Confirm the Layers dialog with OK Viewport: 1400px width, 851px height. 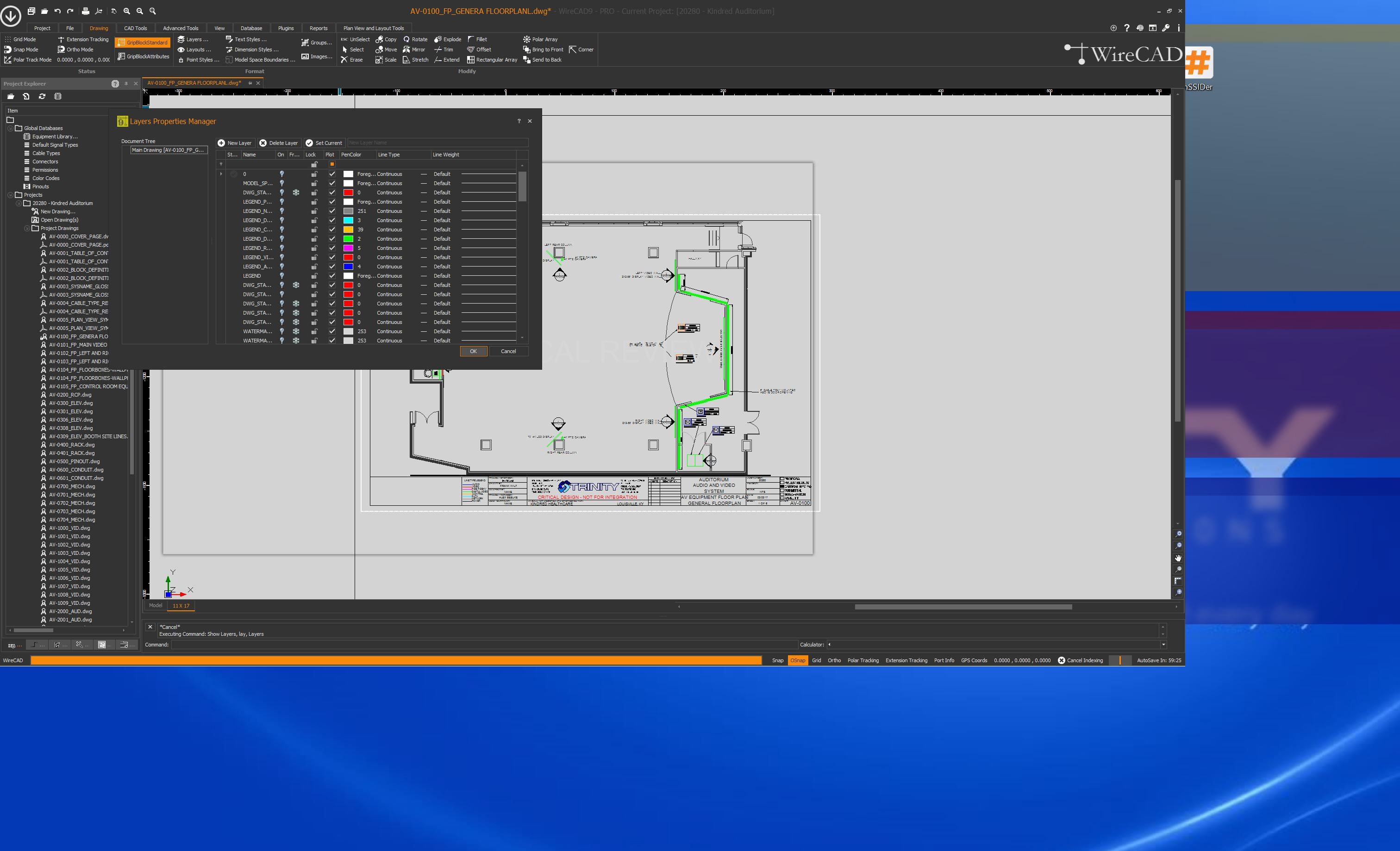pyautogui.click(x=473, y=351)
